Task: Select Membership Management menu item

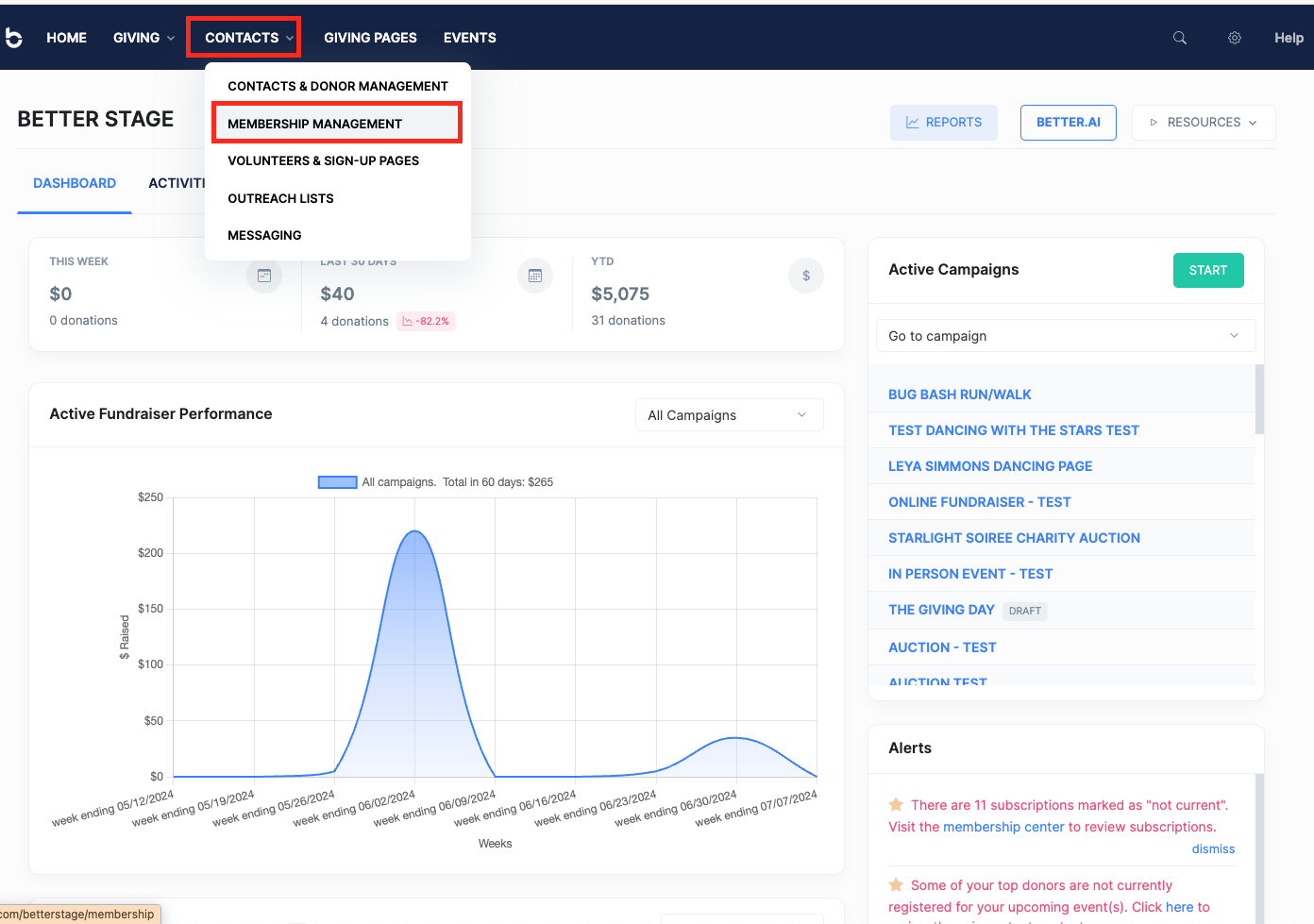Action: click(315, 124)
